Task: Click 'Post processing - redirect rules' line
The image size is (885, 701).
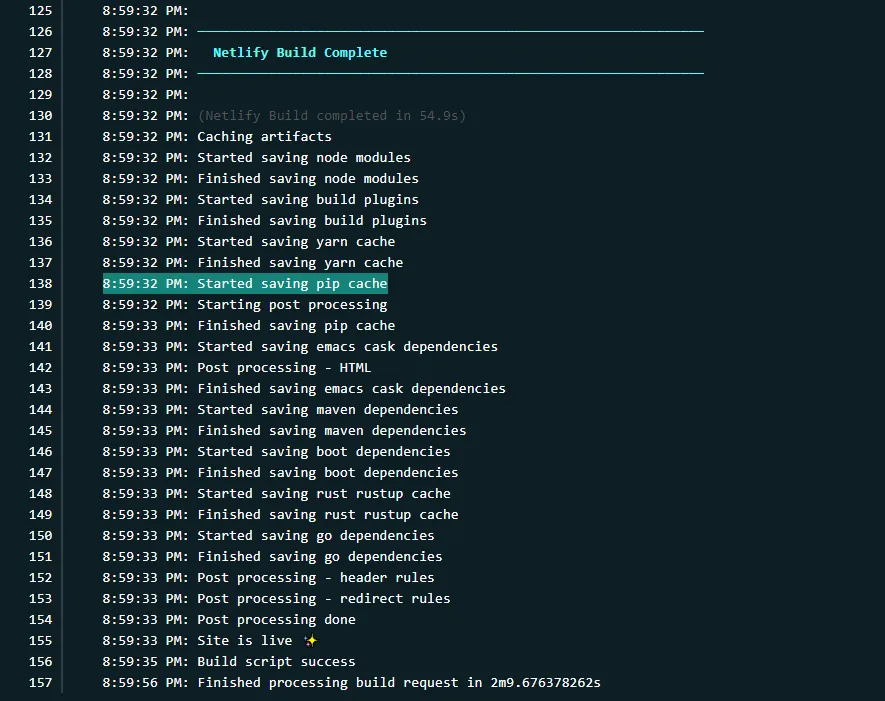Action: point(277,598)
